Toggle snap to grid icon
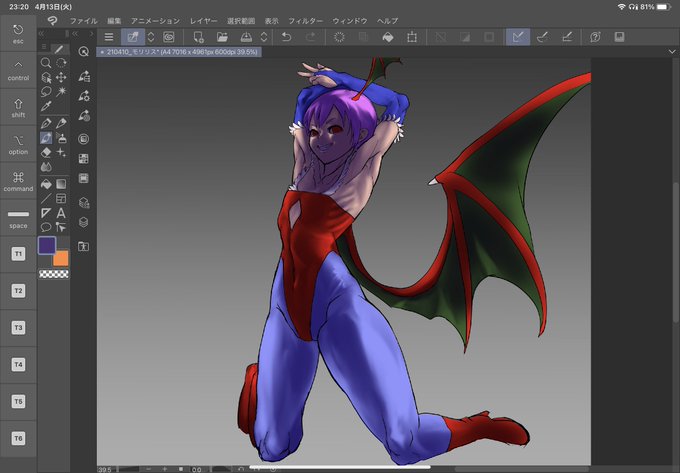Viewport: 680px width, 473px height. pyautogui.click(x=566, y=37)
